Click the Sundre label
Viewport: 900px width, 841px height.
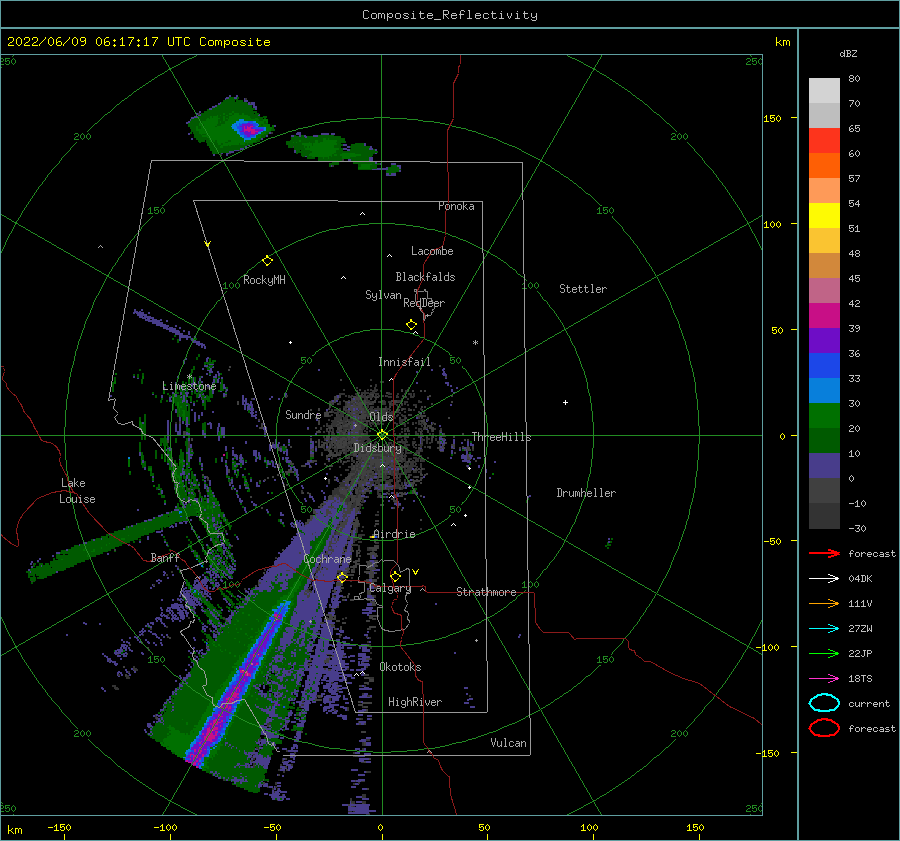click(303, 414)
